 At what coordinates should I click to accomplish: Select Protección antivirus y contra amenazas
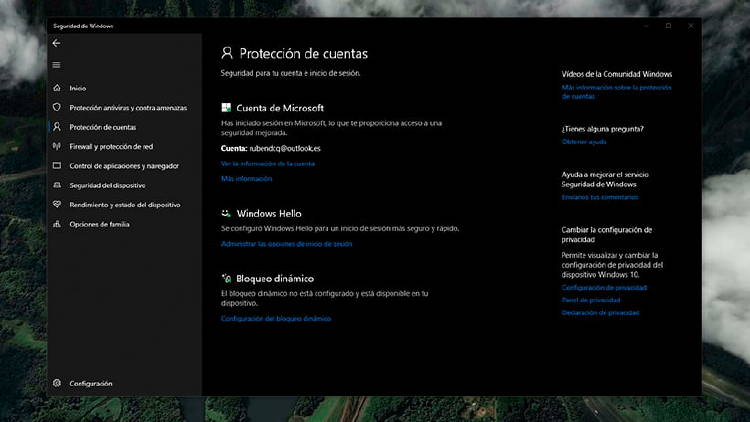click(x=128, y=108)
